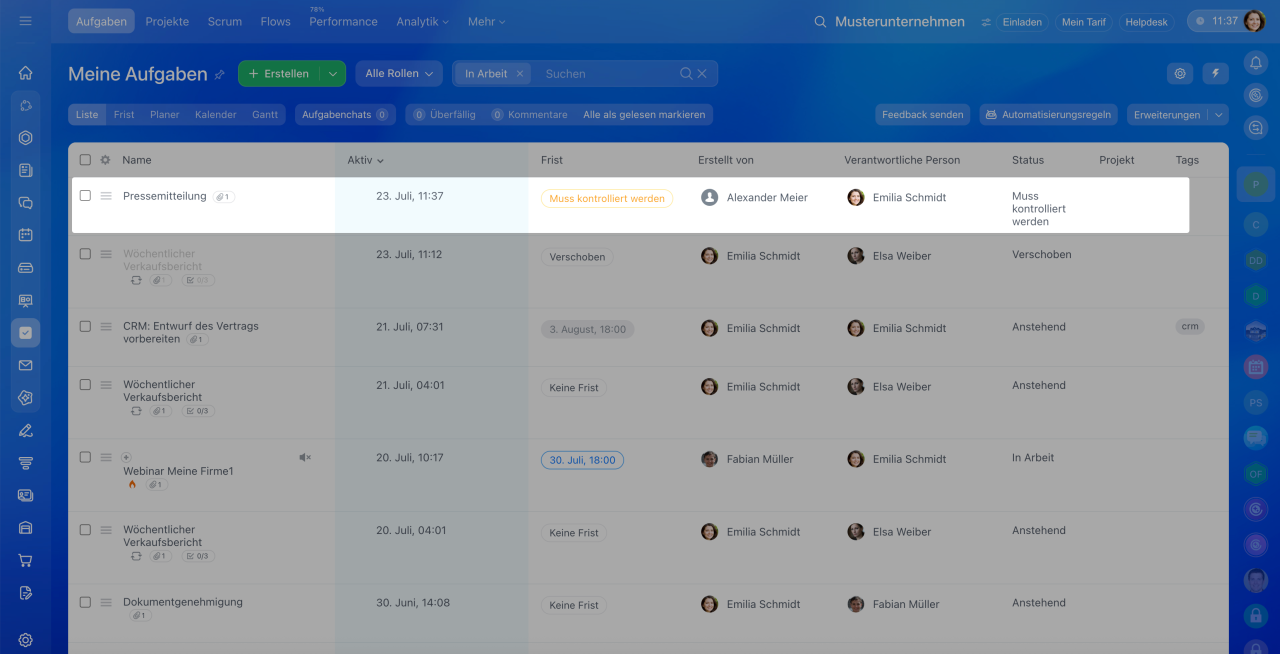Check the Dokumentgenehmigung task checkbox
Image resolution: width=1280 pixels, height=654 pixels.
85,602
